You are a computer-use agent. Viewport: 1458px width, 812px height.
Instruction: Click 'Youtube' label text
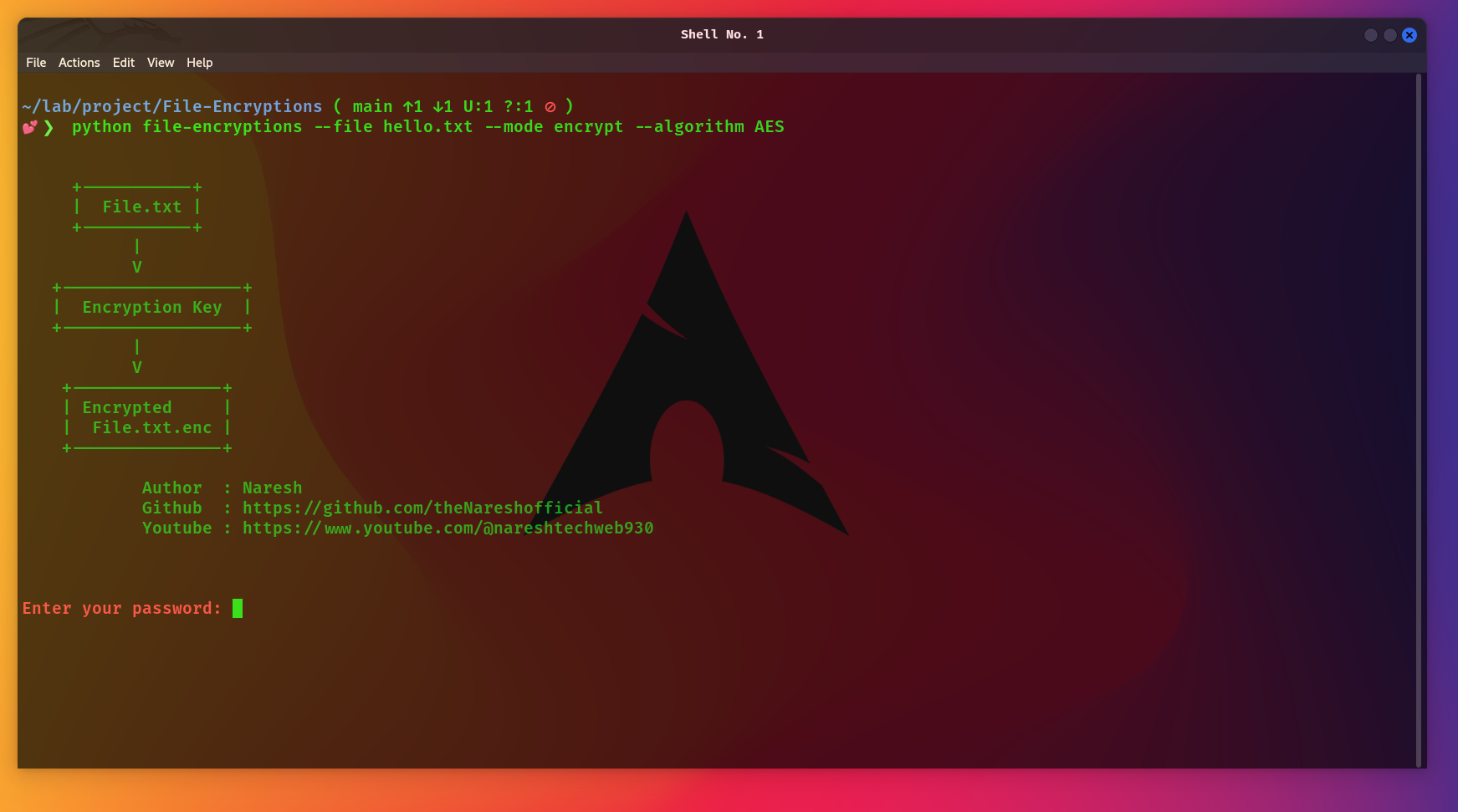pos(176,529)
